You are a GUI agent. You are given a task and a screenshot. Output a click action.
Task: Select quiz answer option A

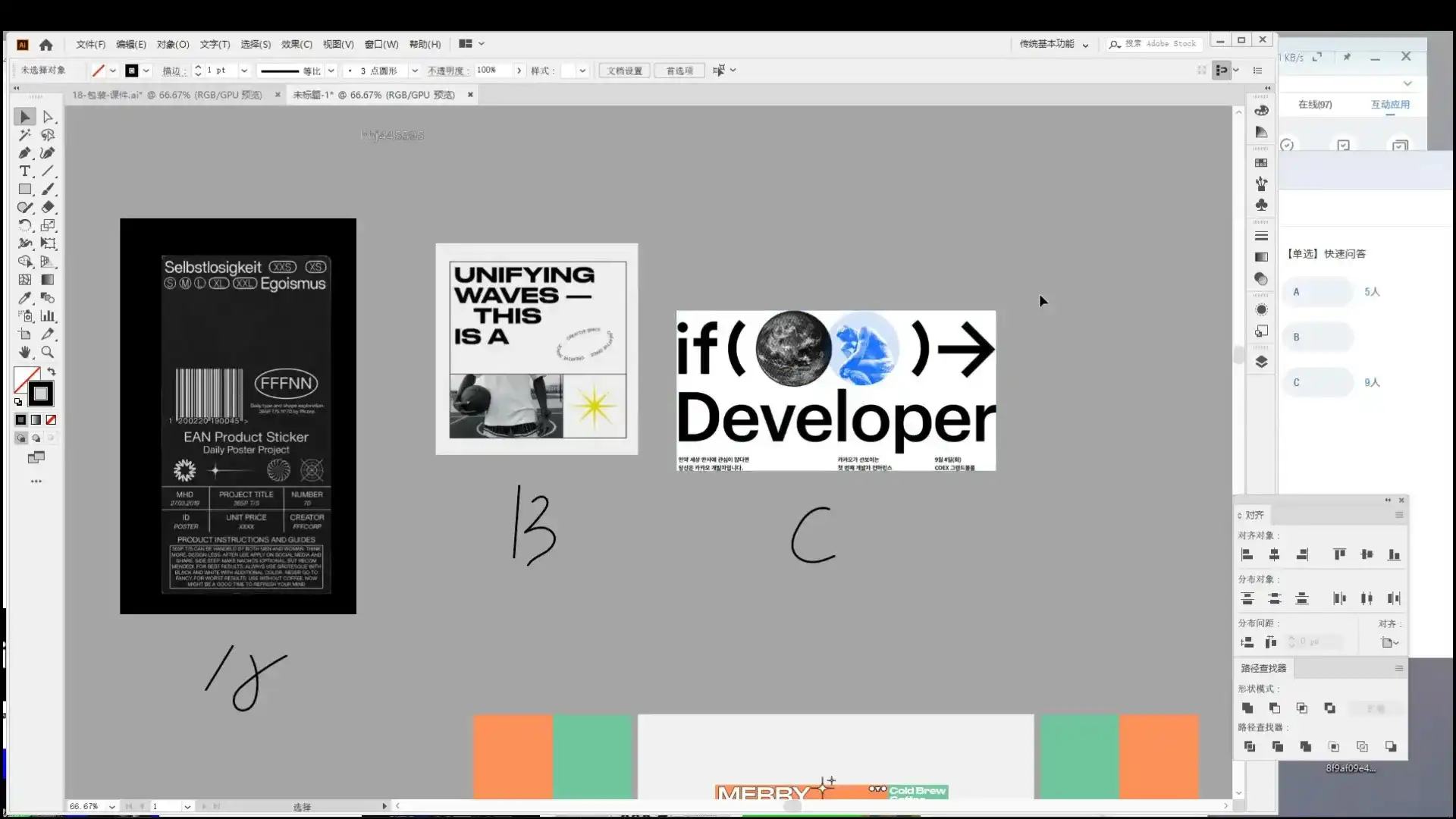pyautogui.click(x=1318, y=292)
